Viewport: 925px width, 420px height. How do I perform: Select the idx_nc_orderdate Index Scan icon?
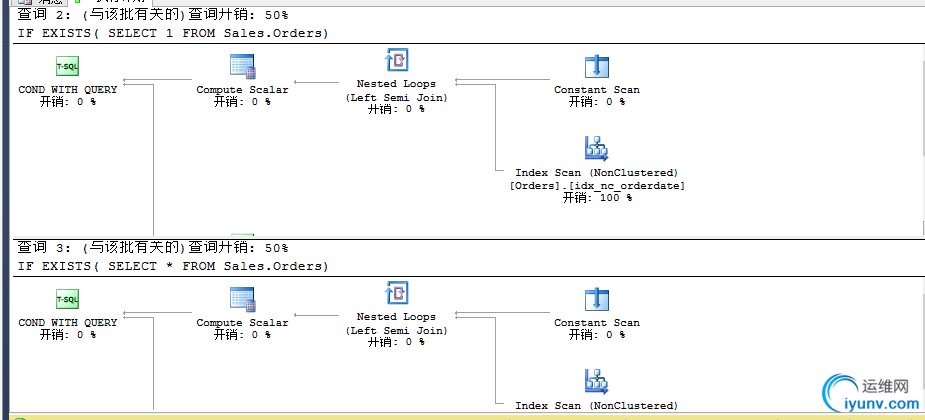point(596,149)
